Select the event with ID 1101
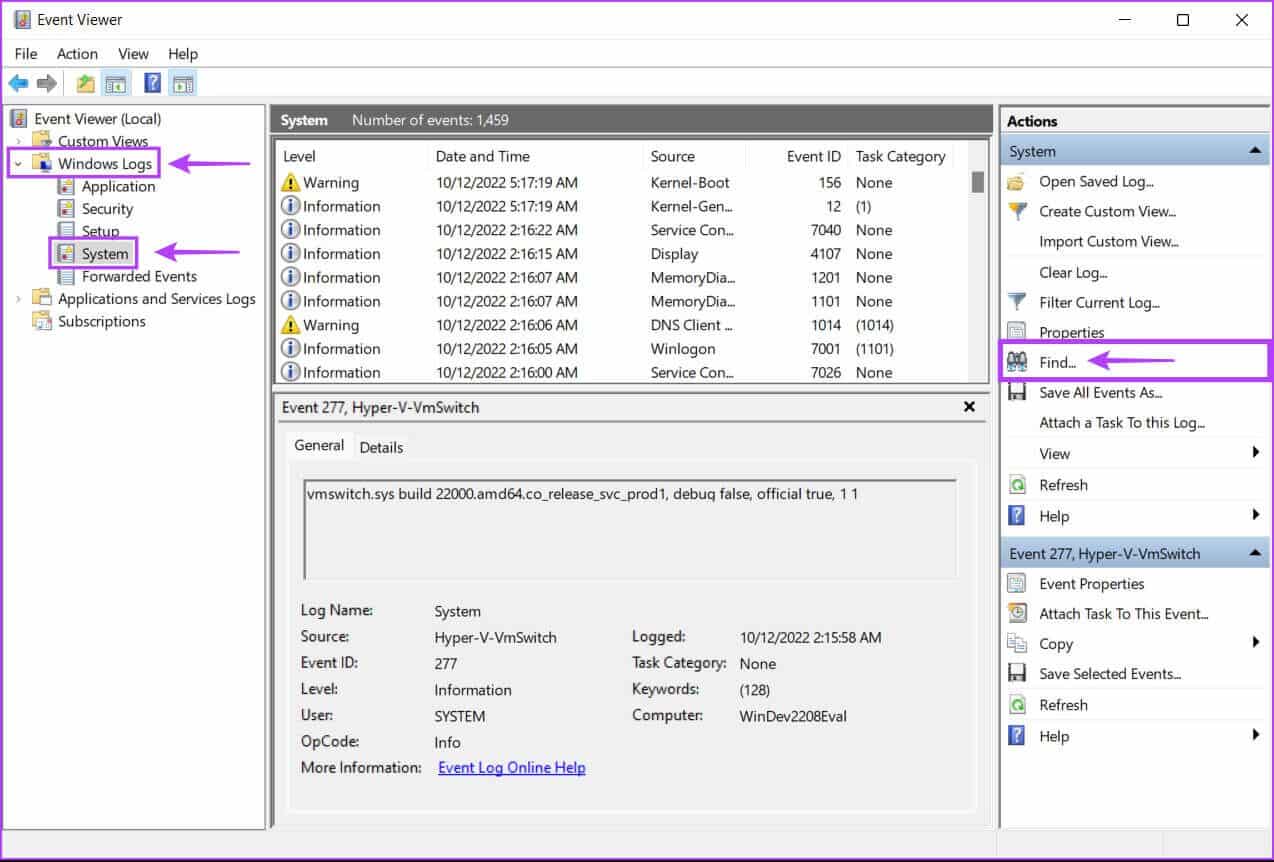The width and height of the screenshot is (1274, 862). point(621,301)
